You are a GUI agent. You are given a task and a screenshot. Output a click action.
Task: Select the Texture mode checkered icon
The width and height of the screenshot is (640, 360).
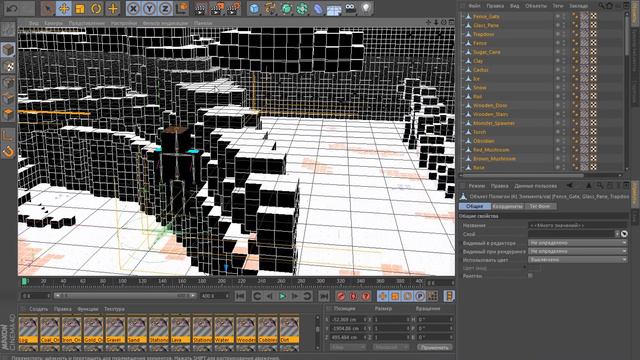(x=8, y=66)
